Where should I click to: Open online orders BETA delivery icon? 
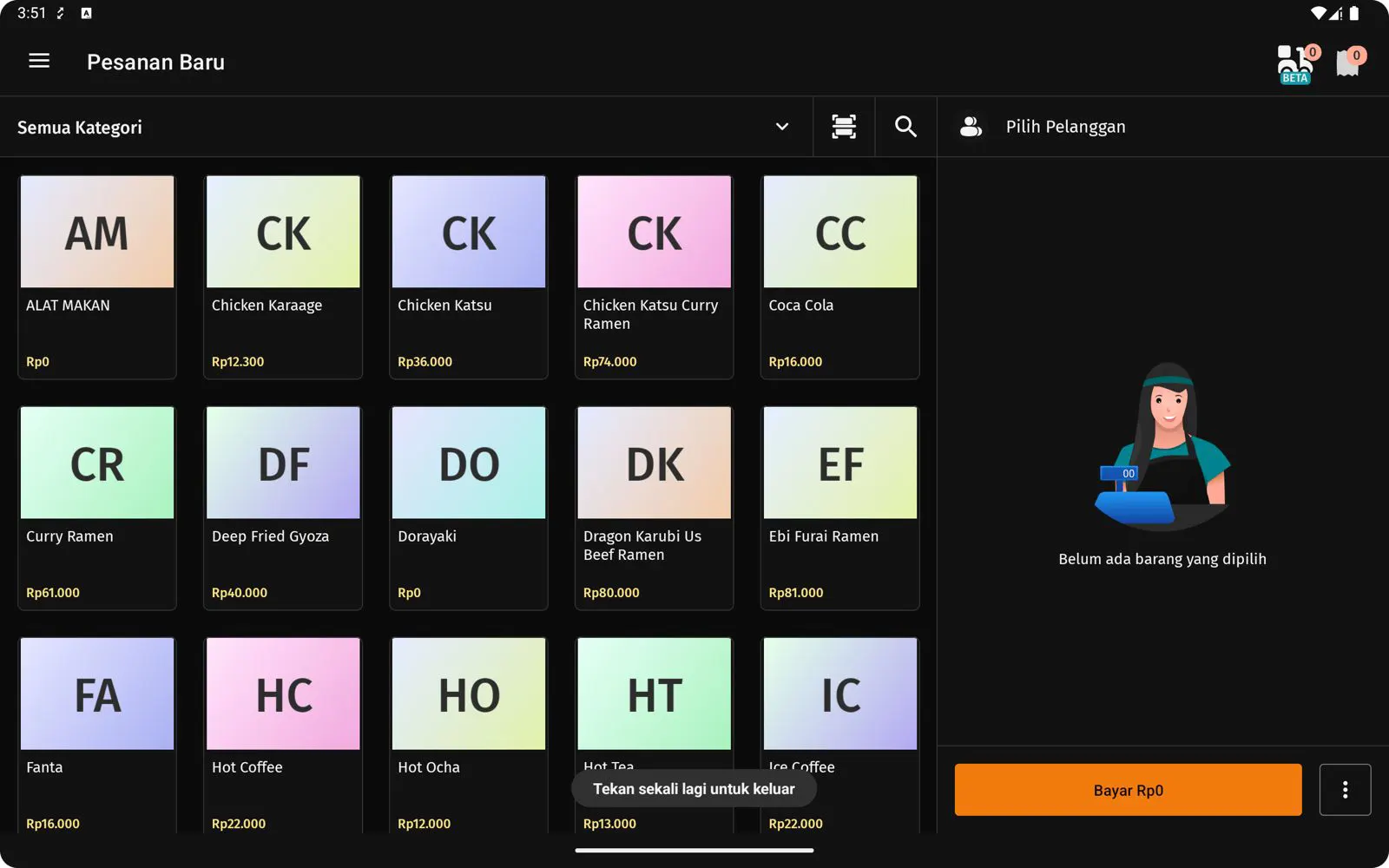pyautogui.click(x=1294, y=63)
